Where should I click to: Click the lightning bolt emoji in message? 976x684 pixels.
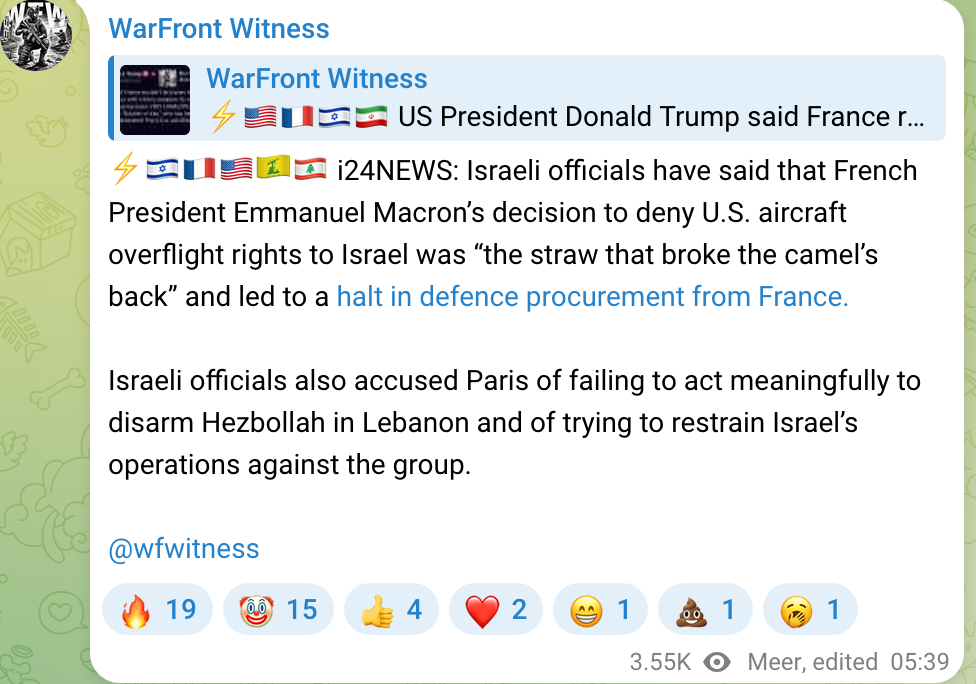click(124, 171)
